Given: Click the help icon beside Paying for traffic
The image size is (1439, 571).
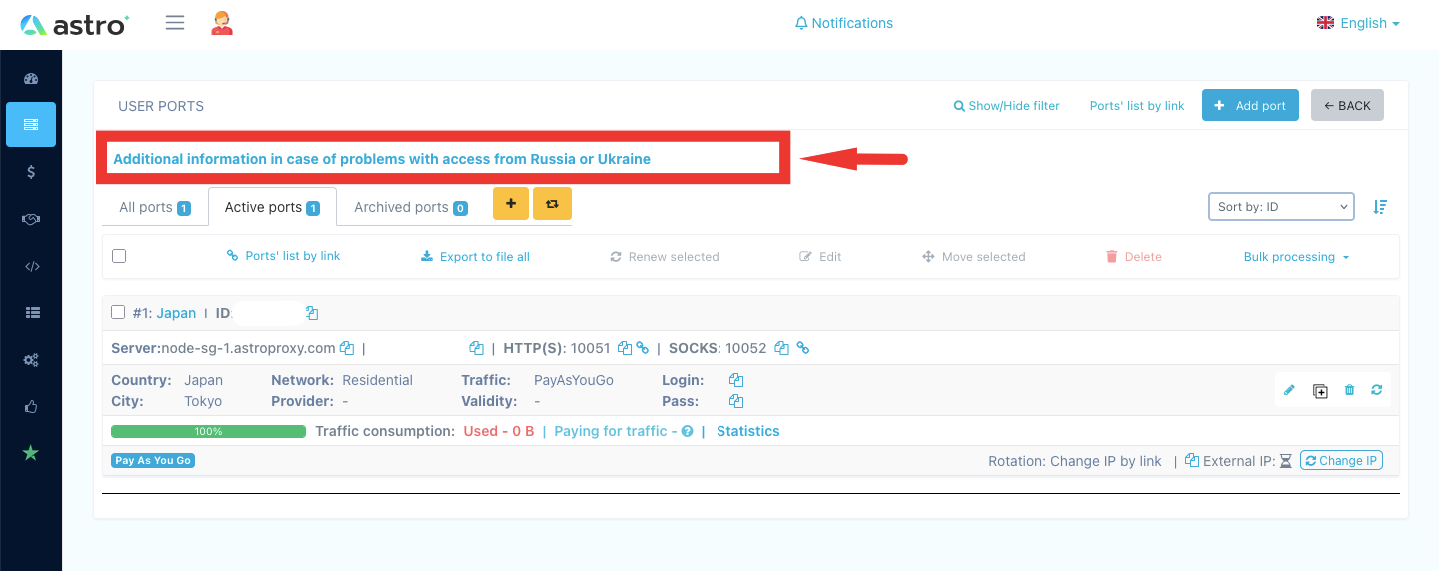Looking at the screenshot, I should tap(687, 432).
